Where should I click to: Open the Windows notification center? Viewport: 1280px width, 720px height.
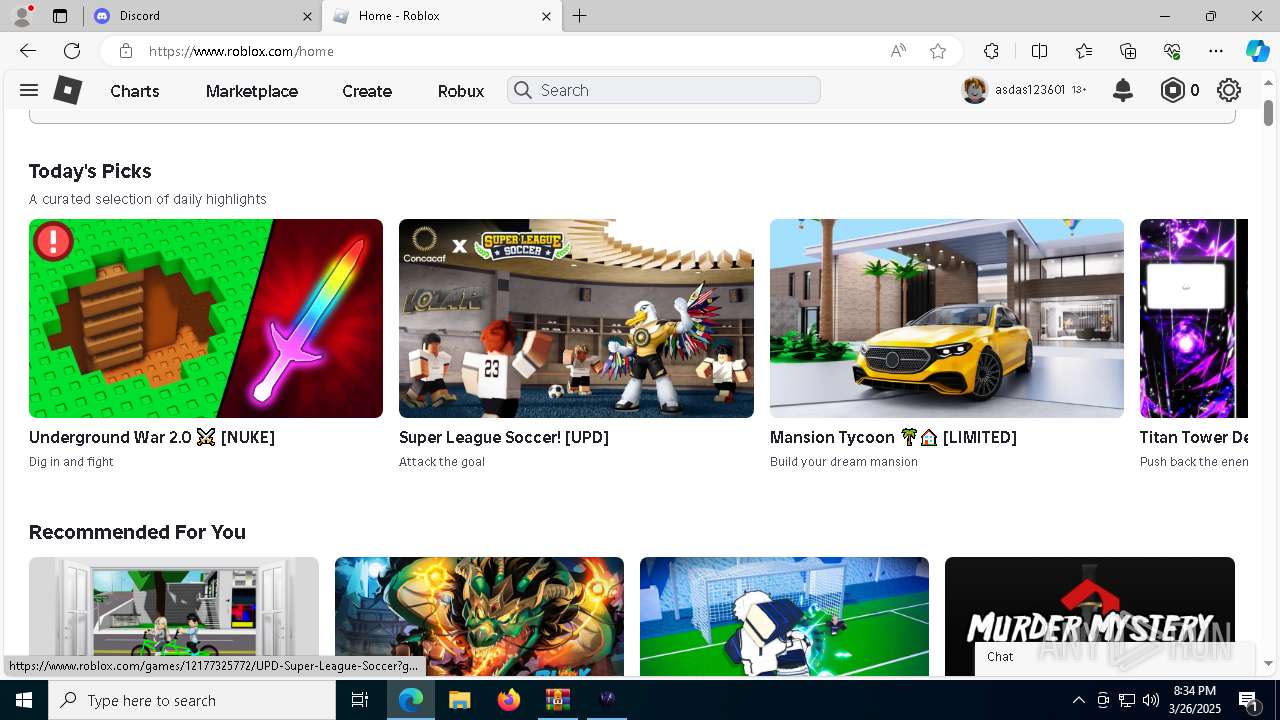click(1249, 701)
